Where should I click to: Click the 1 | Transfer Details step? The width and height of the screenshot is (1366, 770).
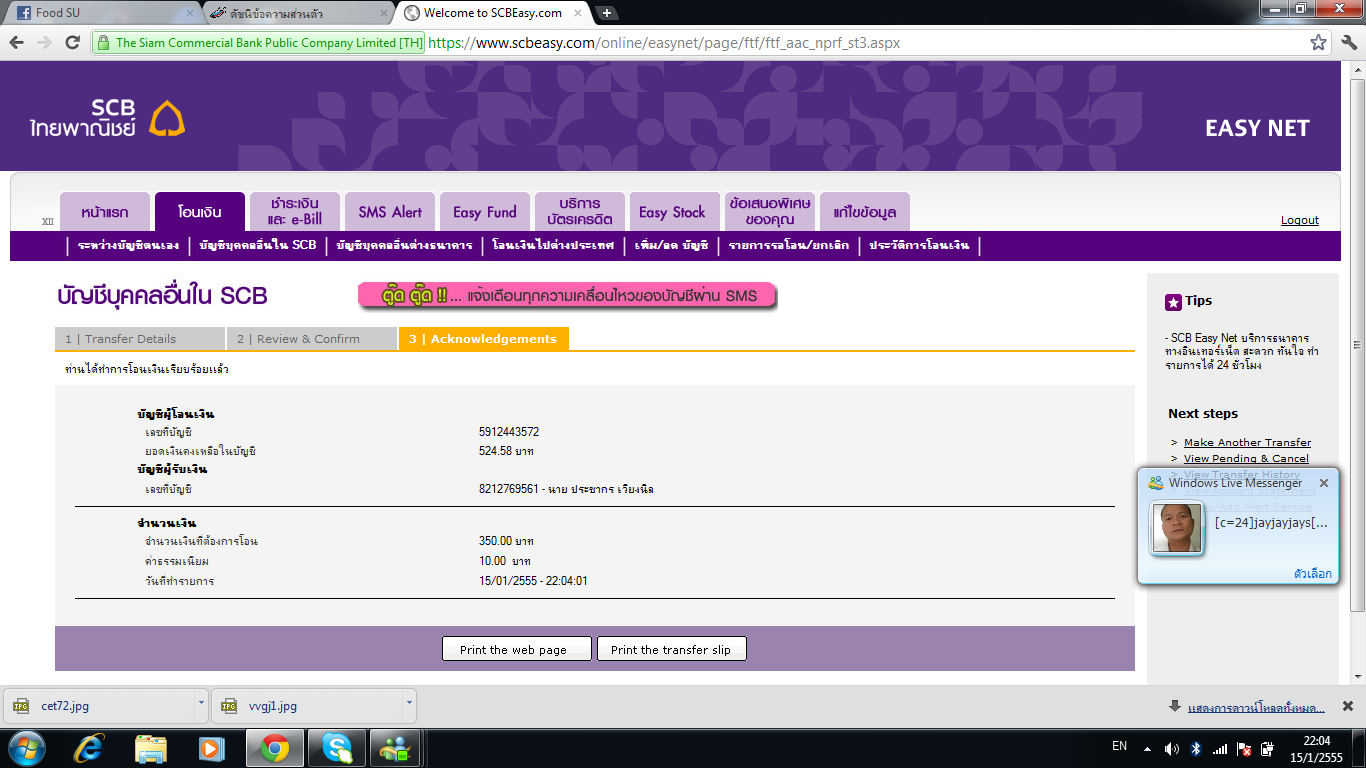pos(140,339)
